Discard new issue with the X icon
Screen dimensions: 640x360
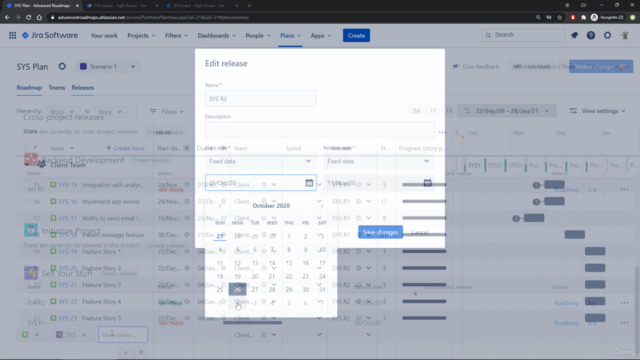tap(141, 352)
